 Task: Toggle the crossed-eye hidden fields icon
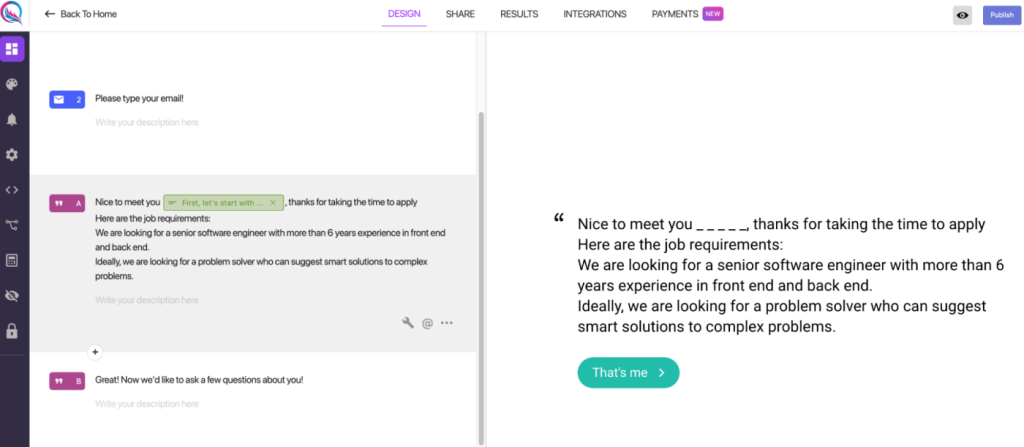coord(12,296)
